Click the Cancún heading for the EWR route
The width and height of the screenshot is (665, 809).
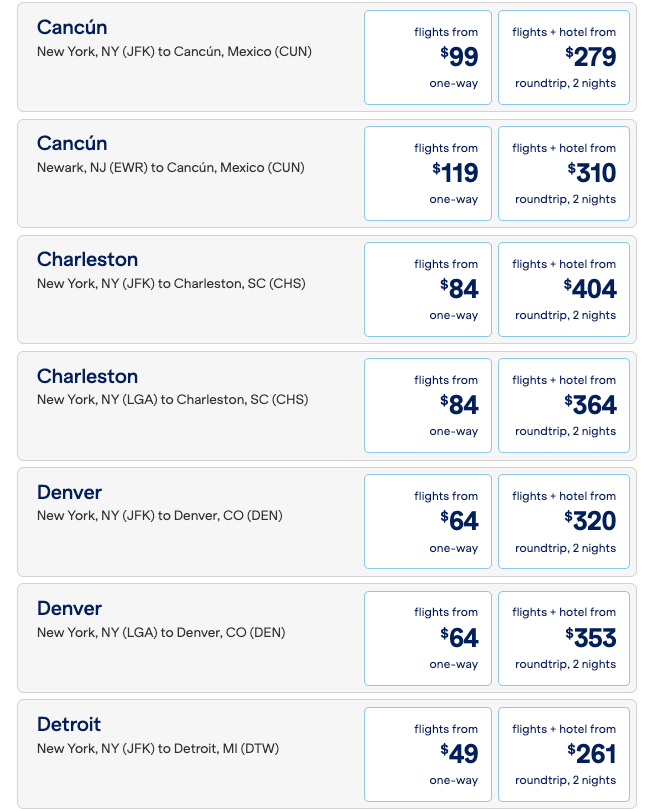(72, 143)
